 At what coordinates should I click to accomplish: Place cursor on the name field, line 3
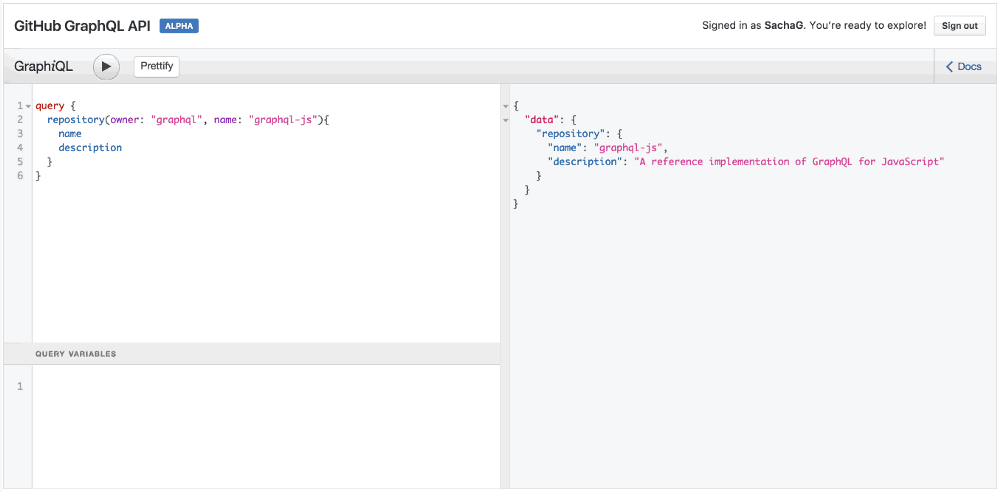[x=70, y=134]
